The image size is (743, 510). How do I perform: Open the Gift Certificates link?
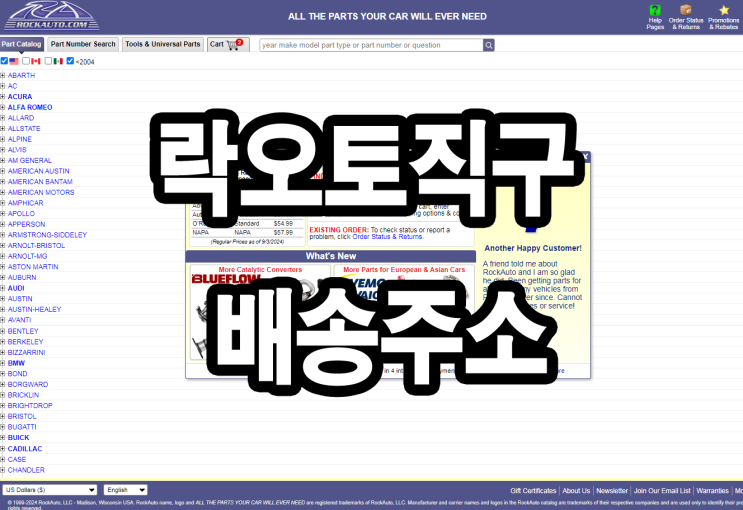(533, 491)
